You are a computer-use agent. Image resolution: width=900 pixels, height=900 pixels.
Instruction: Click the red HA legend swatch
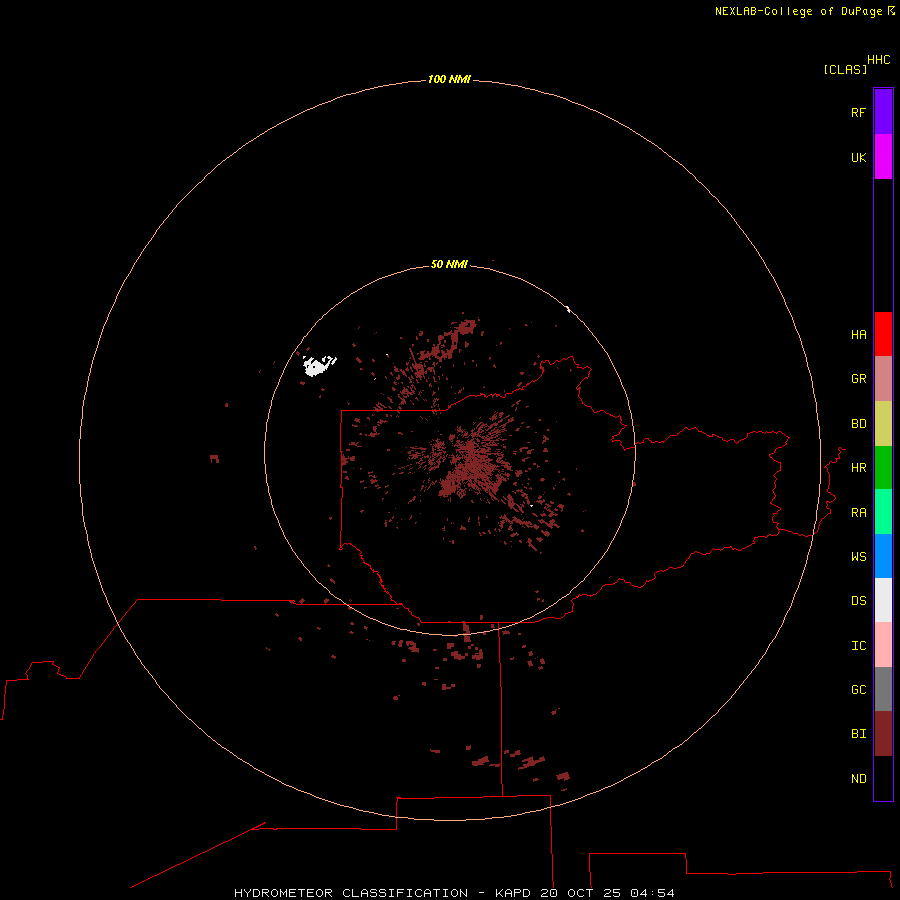[883, 334]
